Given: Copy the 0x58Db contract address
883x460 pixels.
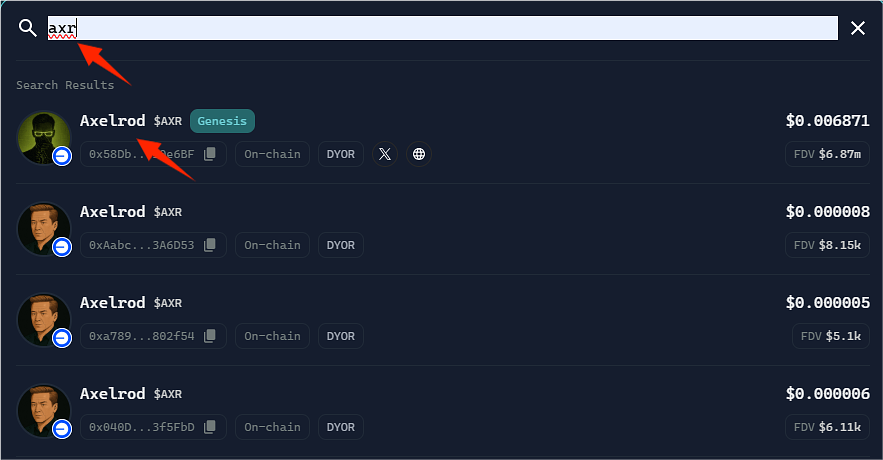Looking at the screenshot, I should tap(210, 154).
